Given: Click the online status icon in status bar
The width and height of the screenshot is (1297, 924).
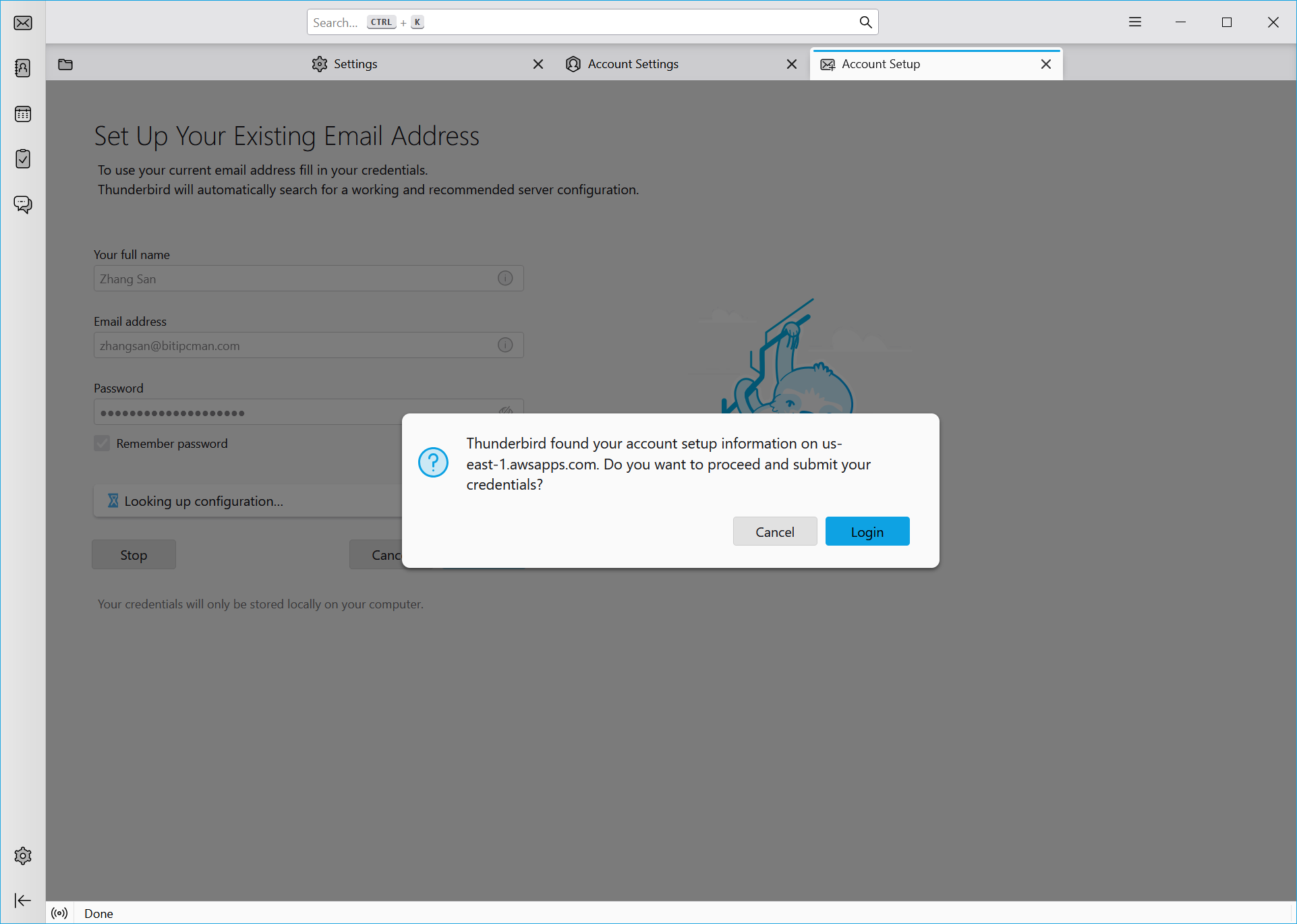Looking at the screenshot, I should click(59, 913).
